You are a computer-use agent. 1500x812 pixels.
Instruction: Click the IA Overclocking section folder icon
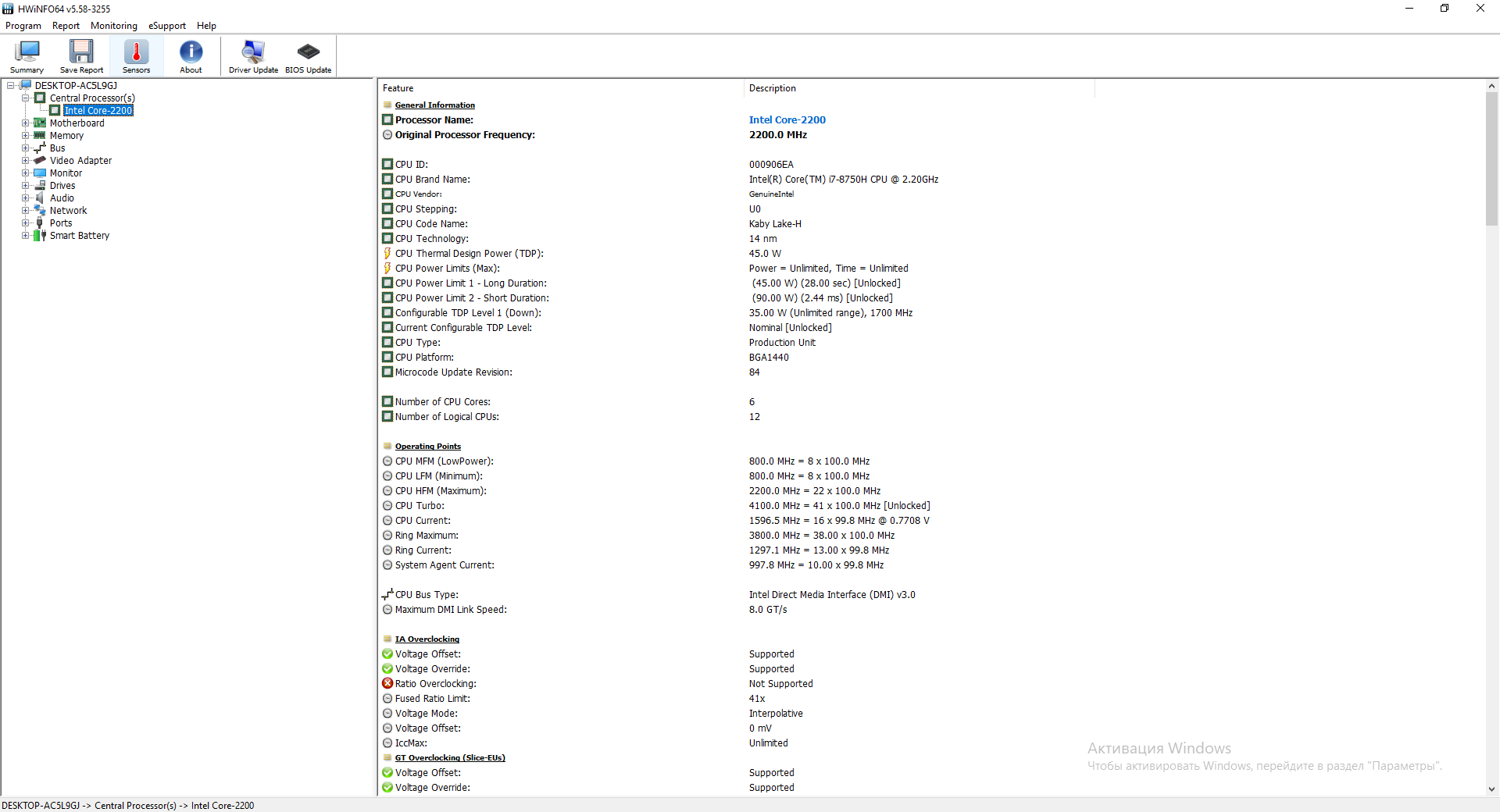387,639
